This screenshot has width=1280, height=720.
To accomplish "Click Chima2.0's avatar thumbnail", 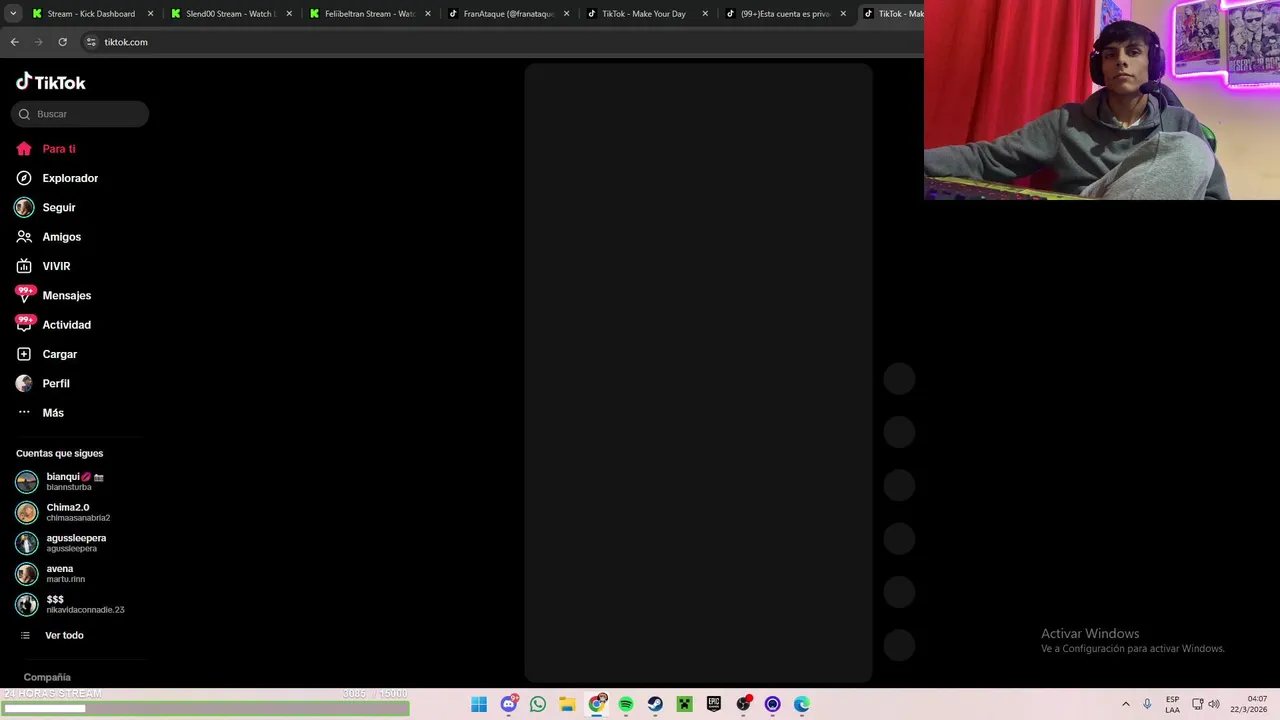I will 26,512.
